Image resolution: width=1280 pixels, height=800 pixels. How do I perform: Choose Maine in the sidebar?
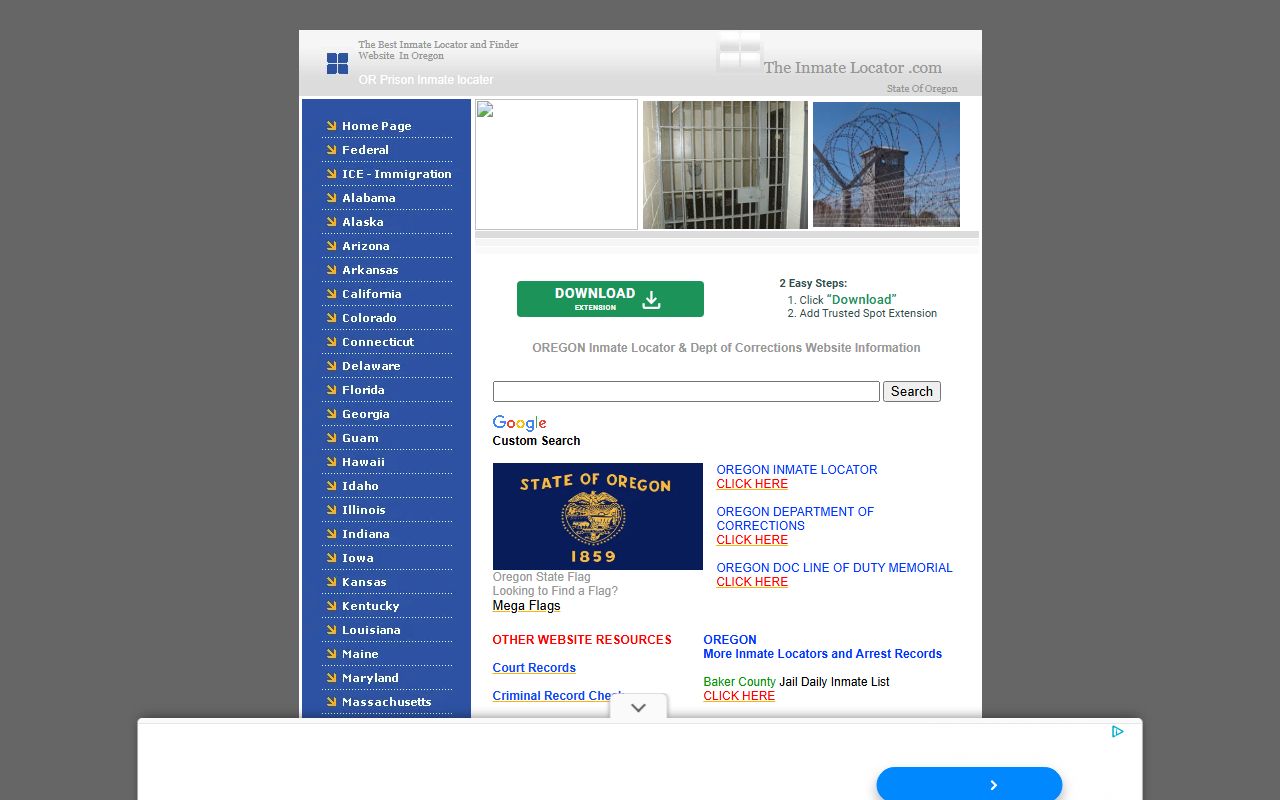coord(360,654)
